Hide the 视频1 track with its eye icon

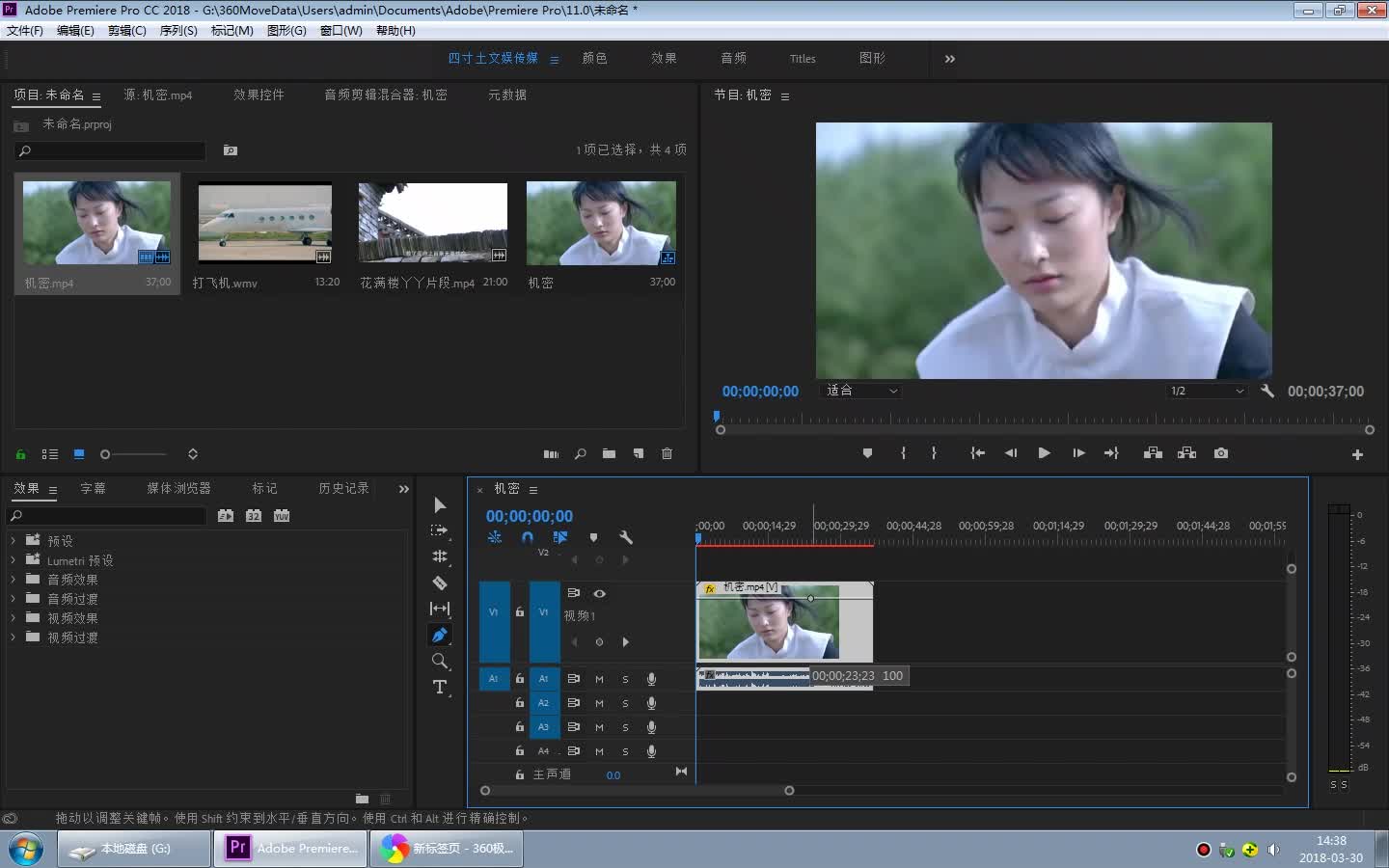[600, 593]
